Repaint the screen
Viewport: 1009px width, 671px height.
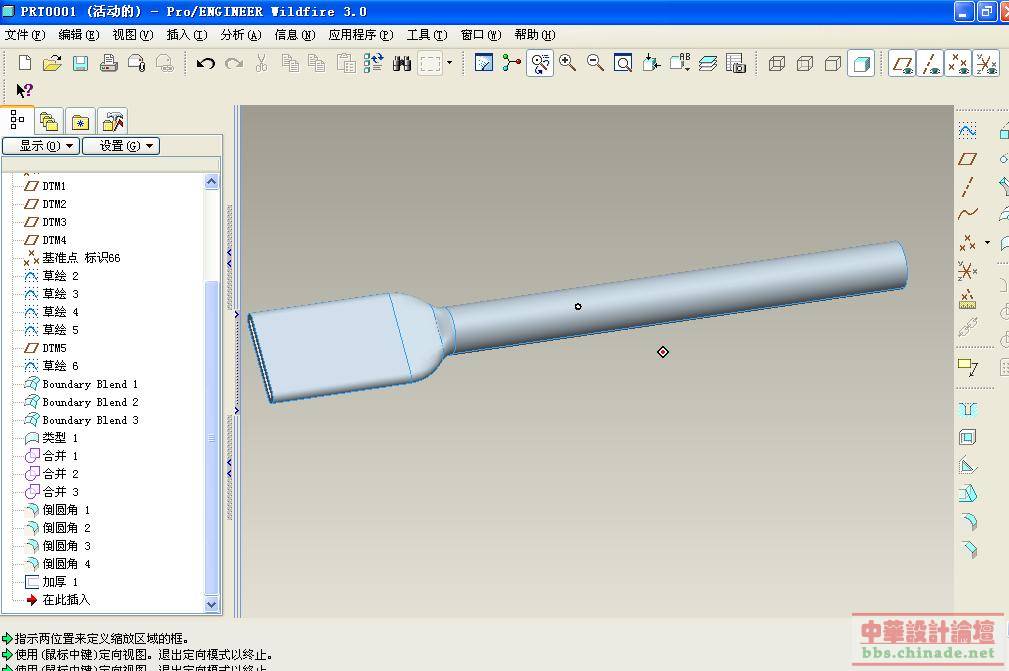(483, 63)
